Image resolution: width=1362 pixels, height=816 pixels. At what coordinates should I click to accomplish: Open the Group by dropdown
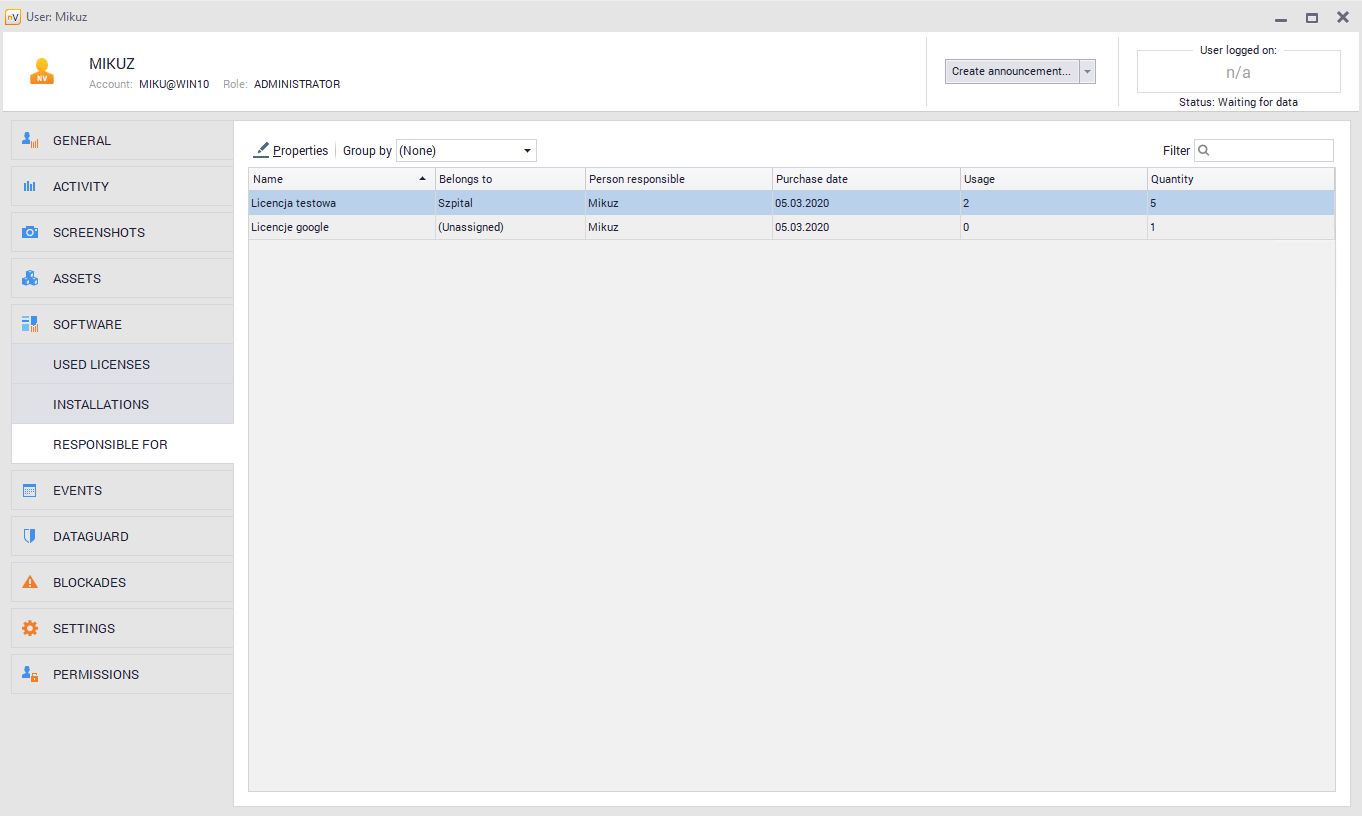[x=466, y=151]
